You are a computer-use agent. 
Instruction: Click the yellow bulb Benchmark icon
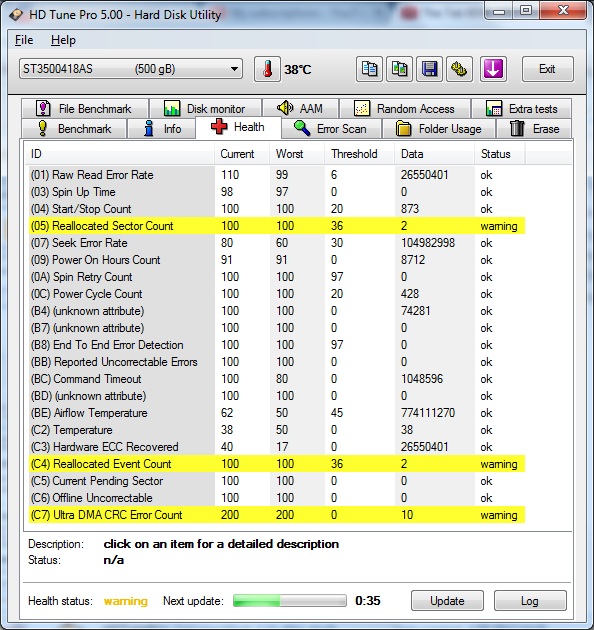click(x=43, y=129)
